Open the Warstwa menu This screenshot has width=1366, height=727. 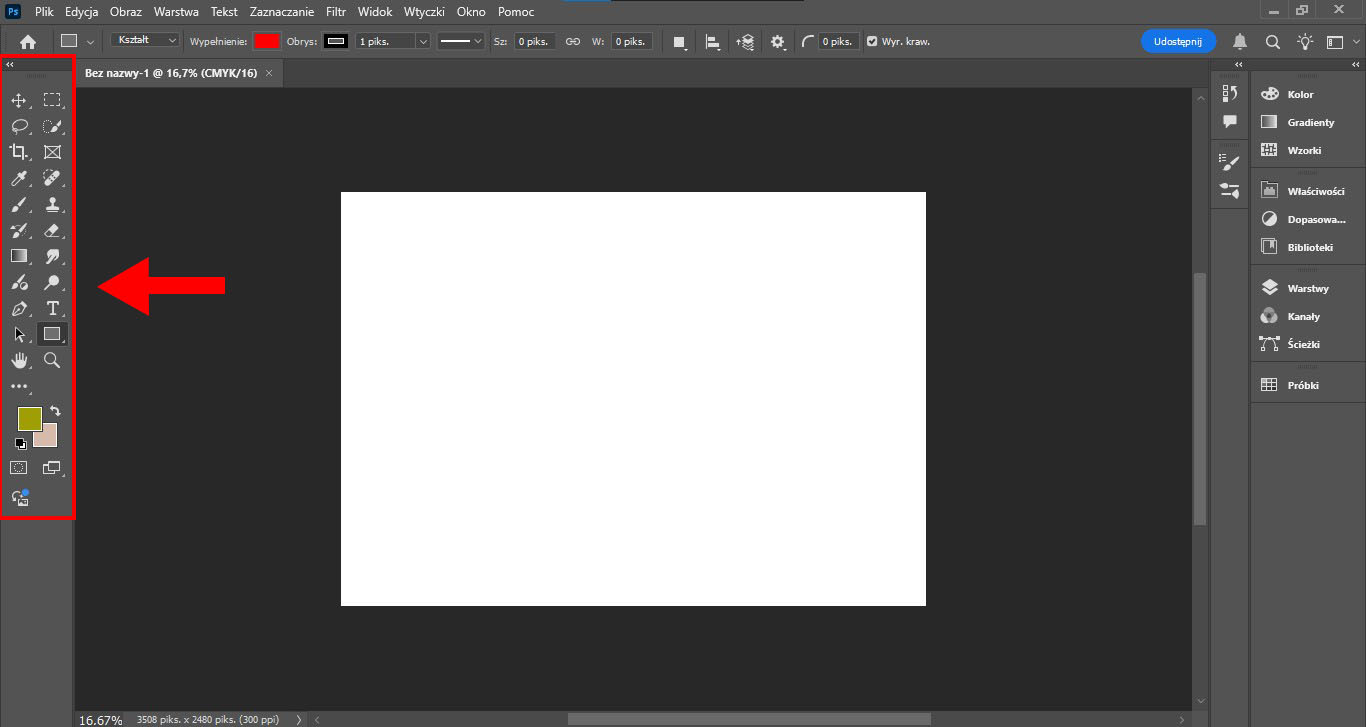176,12
